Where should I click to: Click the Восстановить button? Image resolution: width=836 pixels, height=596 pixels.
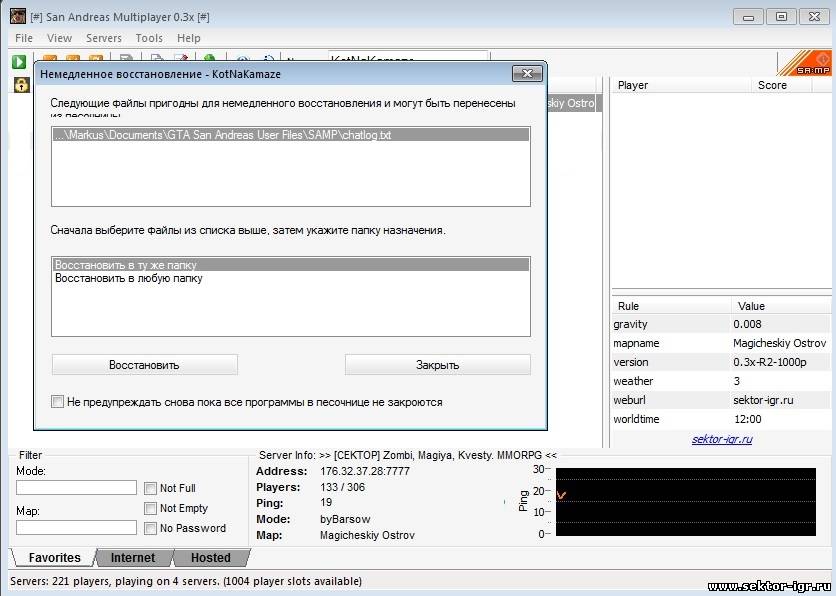pos(144,365)
